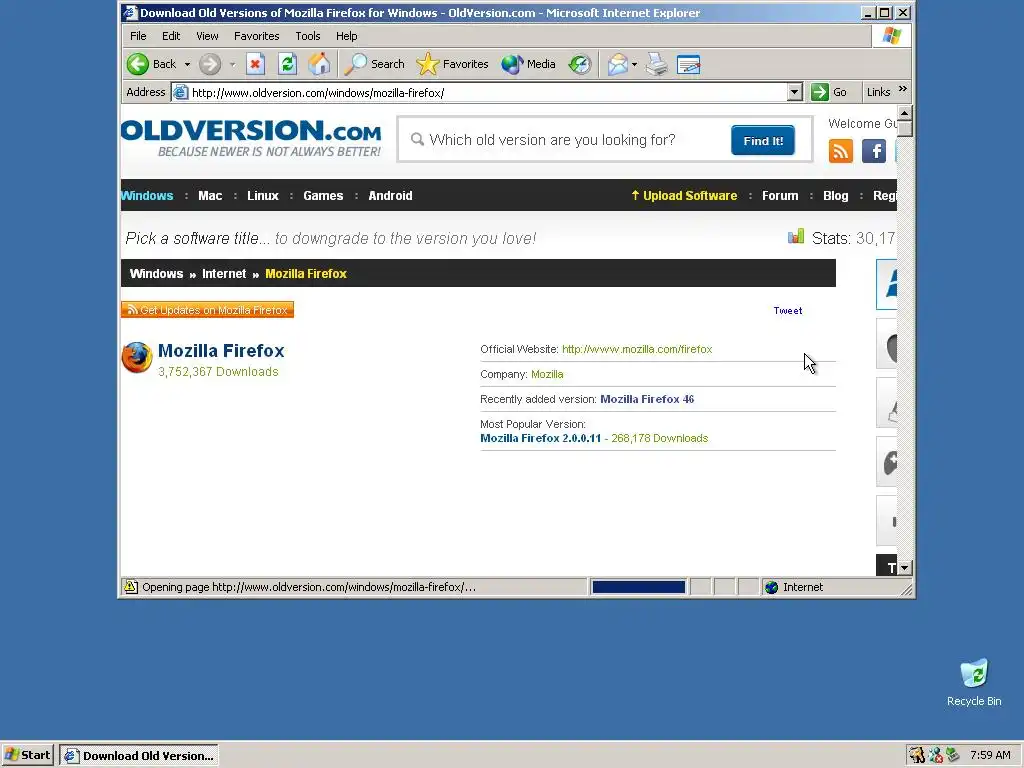Open the Search pane in toolbar

point(374,64)
